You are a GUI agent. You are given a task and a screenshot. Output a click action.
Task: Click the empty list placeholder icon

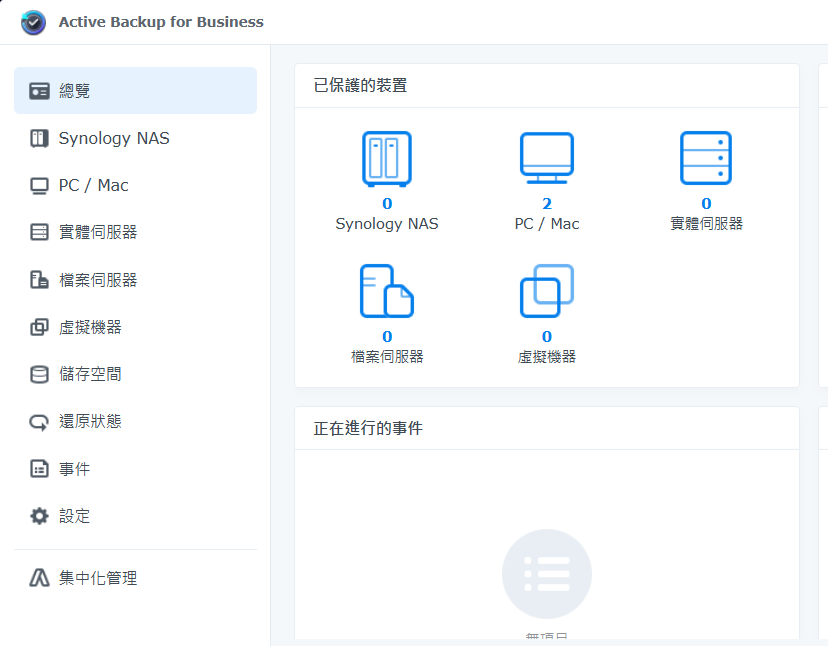pyautogui.click(x=547, y=574)
